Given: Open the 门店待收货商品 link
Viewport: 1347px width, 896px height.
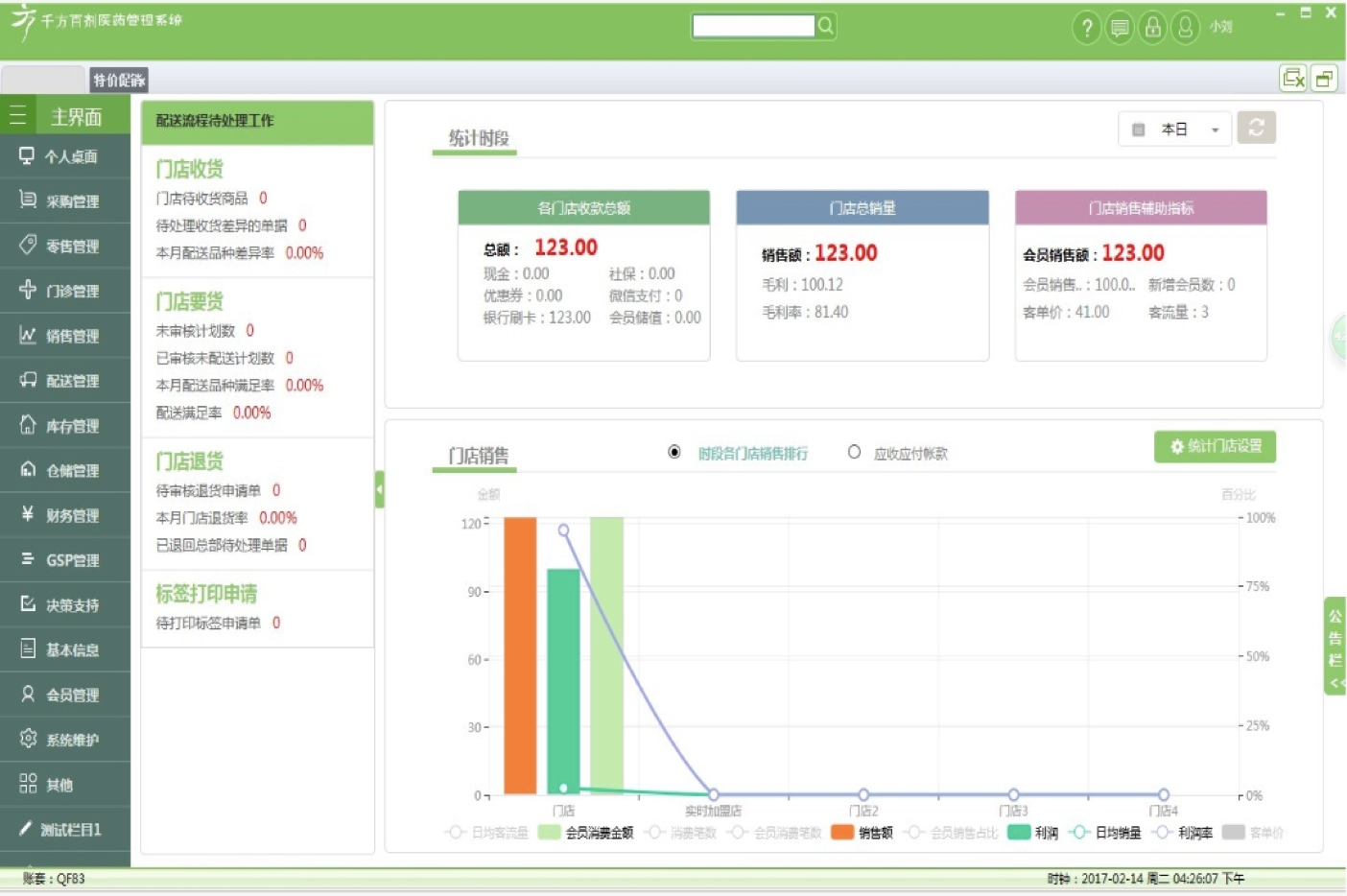Looking at the screenshot, I should click(x=201, y=199).
